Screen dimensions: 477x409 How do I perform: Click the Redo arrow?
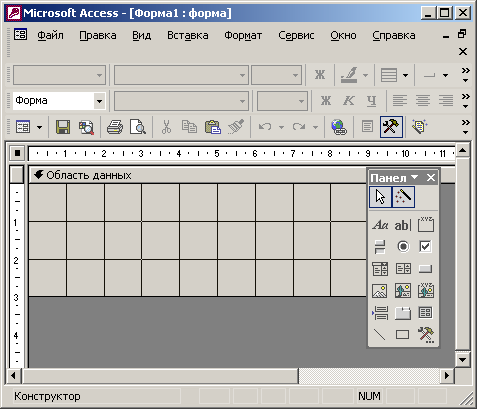click(x=299, y=127)
